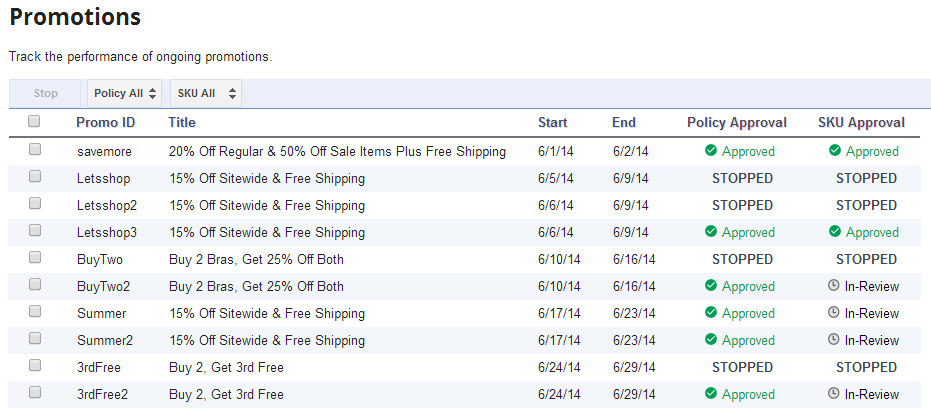
Task: Click the green Approved checkmark icon for savemore policy
Action: (711, 151)
